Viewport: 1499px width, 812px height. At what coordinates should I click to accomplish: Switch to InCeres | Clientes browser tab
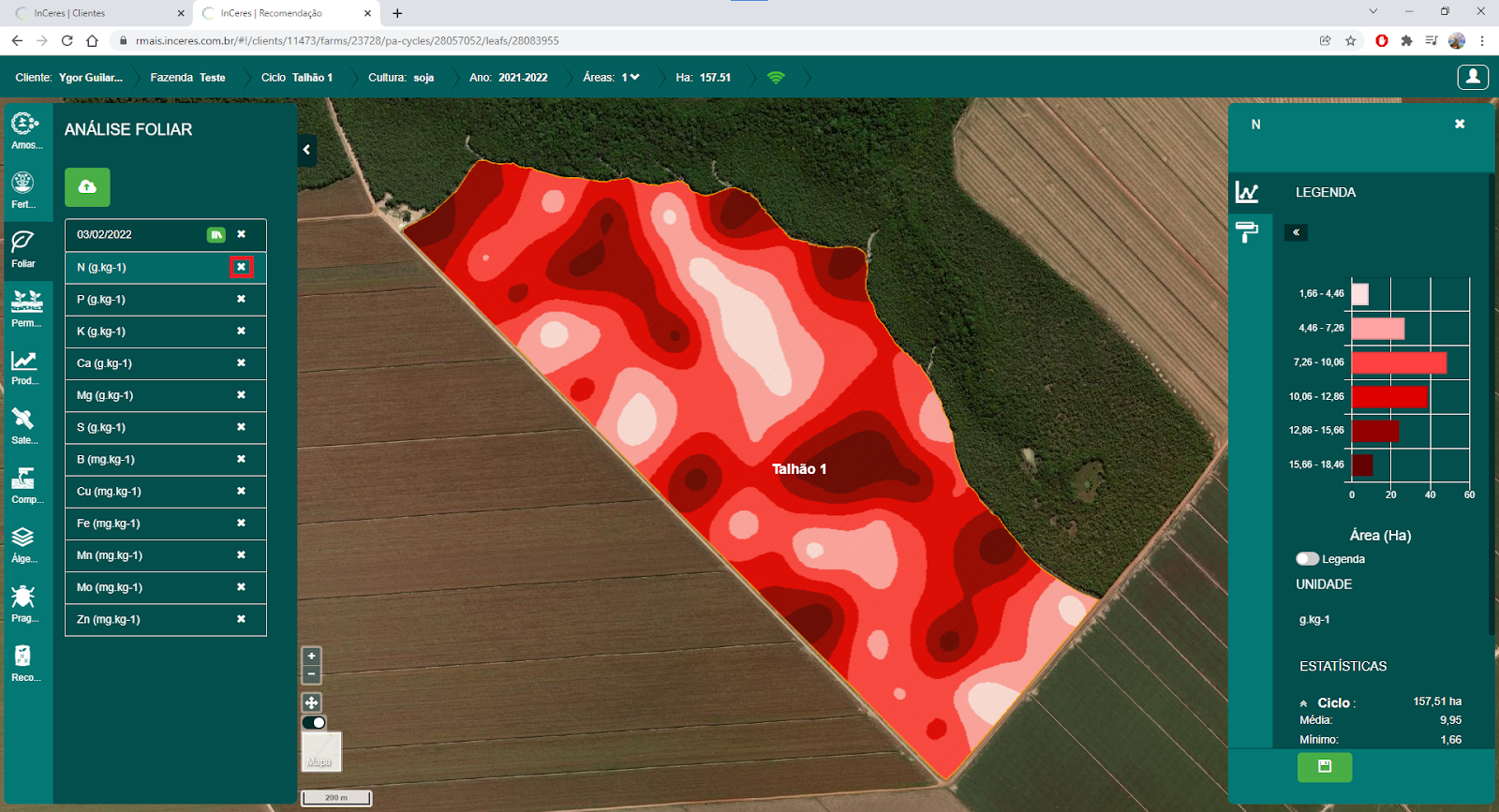98,13
